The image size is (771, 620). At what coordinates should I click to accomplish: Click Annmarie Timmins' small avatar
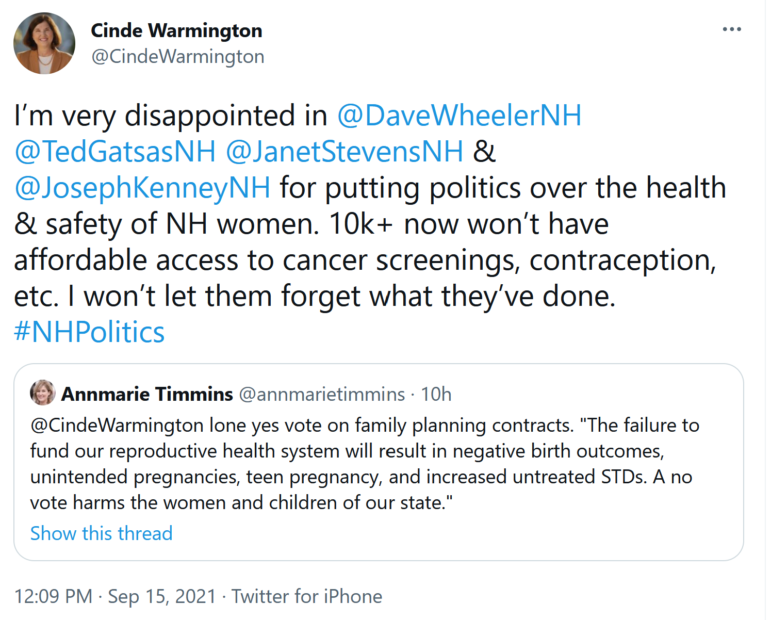tap(43, 392)
